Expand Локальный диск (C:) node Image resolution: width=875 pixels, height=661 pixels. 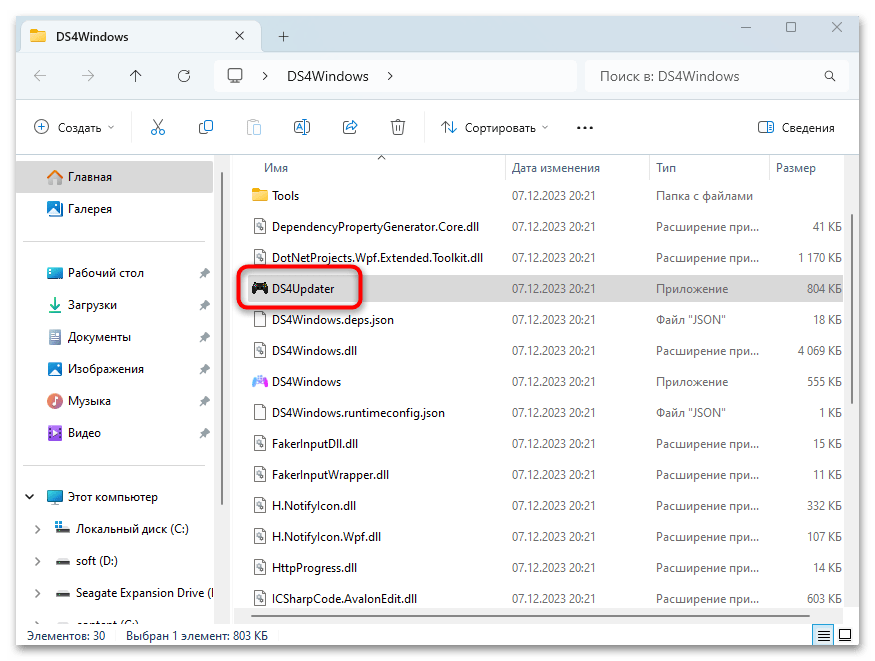click(x=37, y=529)
